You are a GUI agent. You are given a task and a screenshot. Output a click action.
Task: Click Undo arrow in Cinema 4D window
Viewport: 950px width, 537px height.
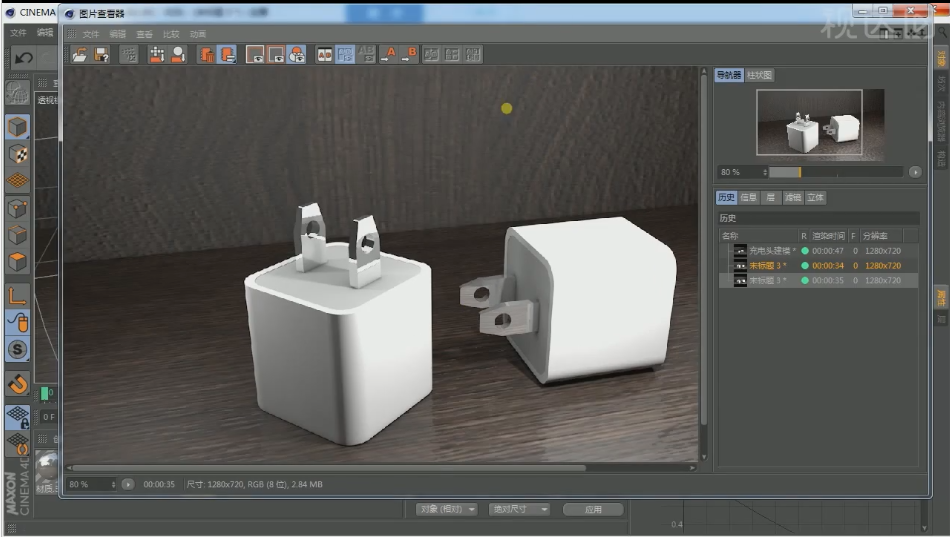(x=24, y=58)
